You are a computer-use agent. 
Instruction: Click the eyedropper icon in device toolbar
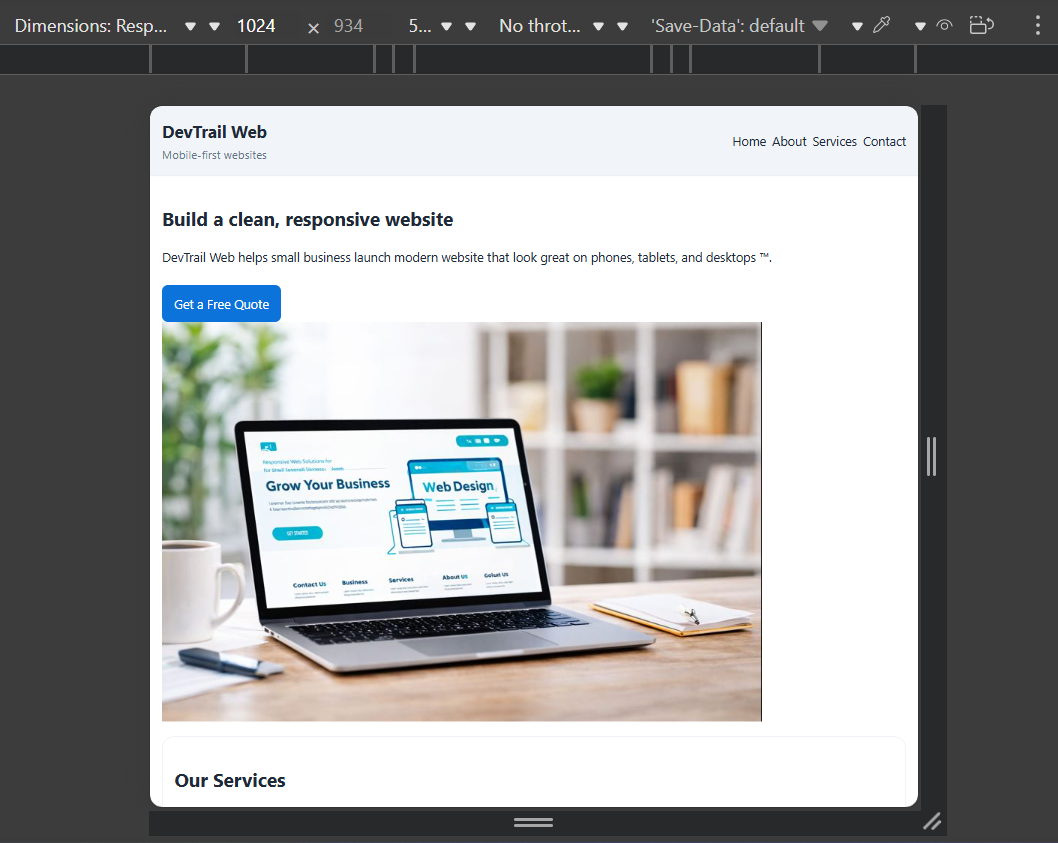pos(881,26)
